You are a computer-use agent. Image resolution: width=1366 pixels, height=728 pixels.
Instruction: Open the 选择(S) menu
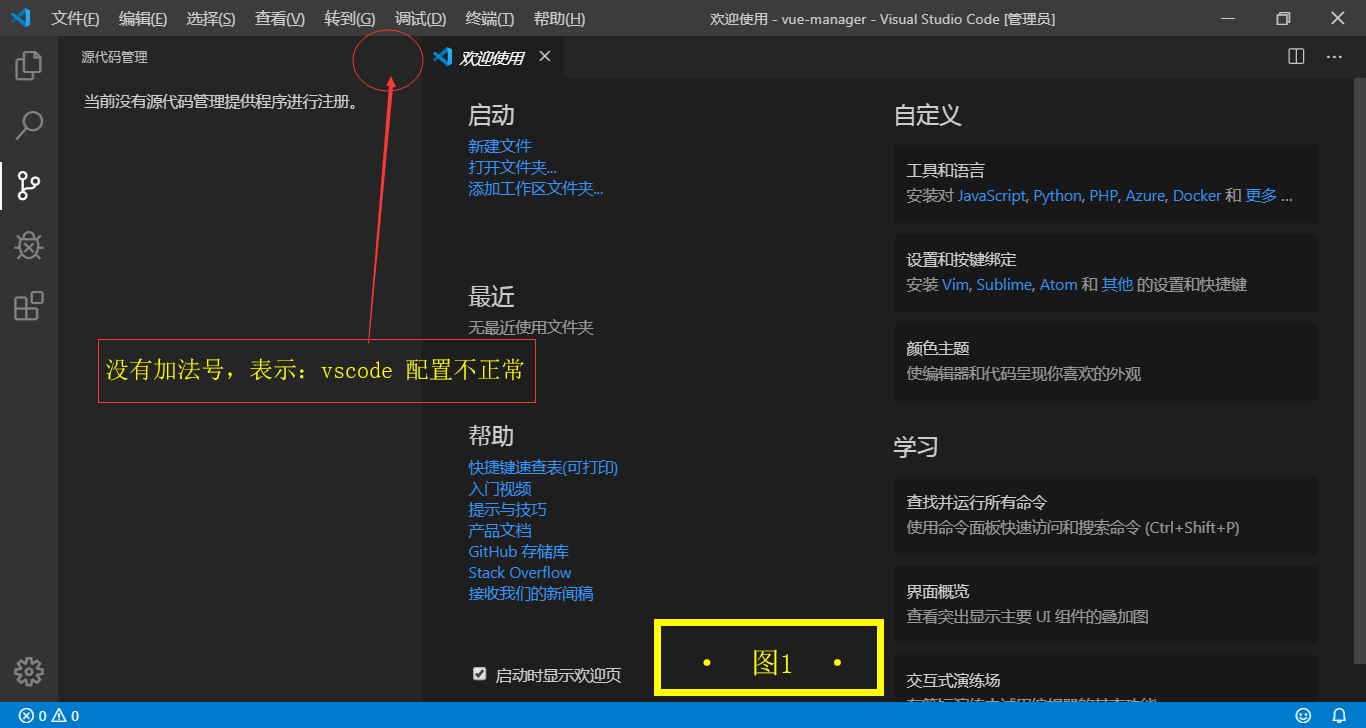coord(211,19)
